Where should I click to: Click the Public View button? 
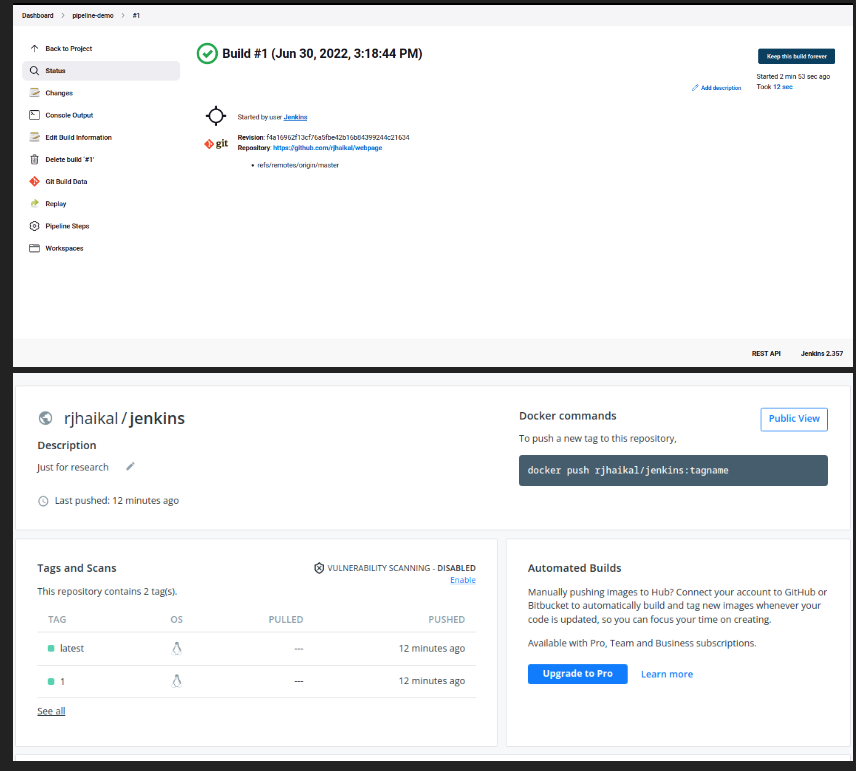[x=794, y=419]
